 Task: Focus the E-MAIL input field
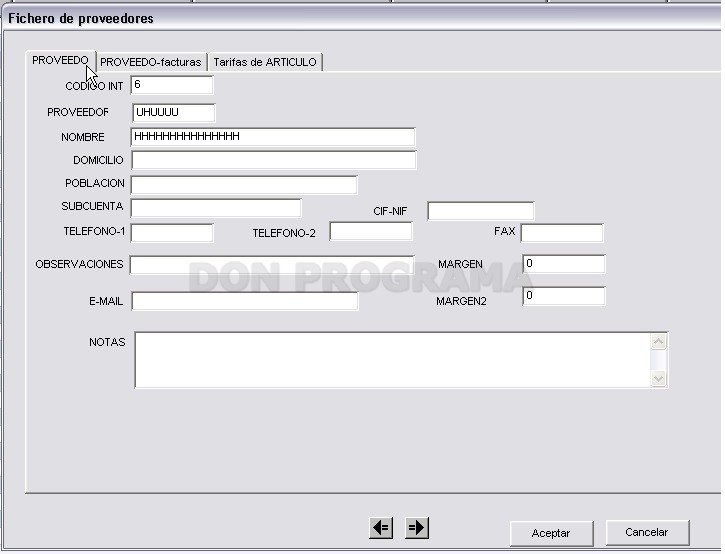[245, 301]
